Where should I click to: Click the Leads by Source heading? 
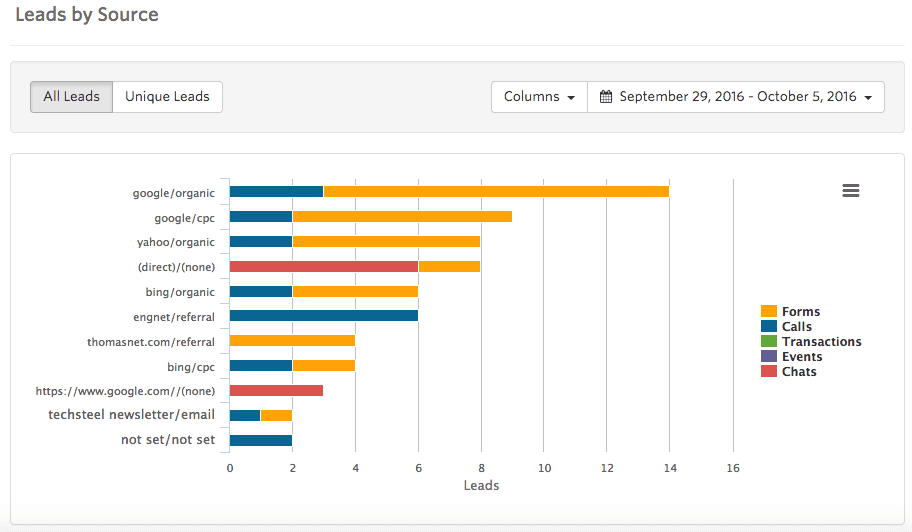(87, 14)
